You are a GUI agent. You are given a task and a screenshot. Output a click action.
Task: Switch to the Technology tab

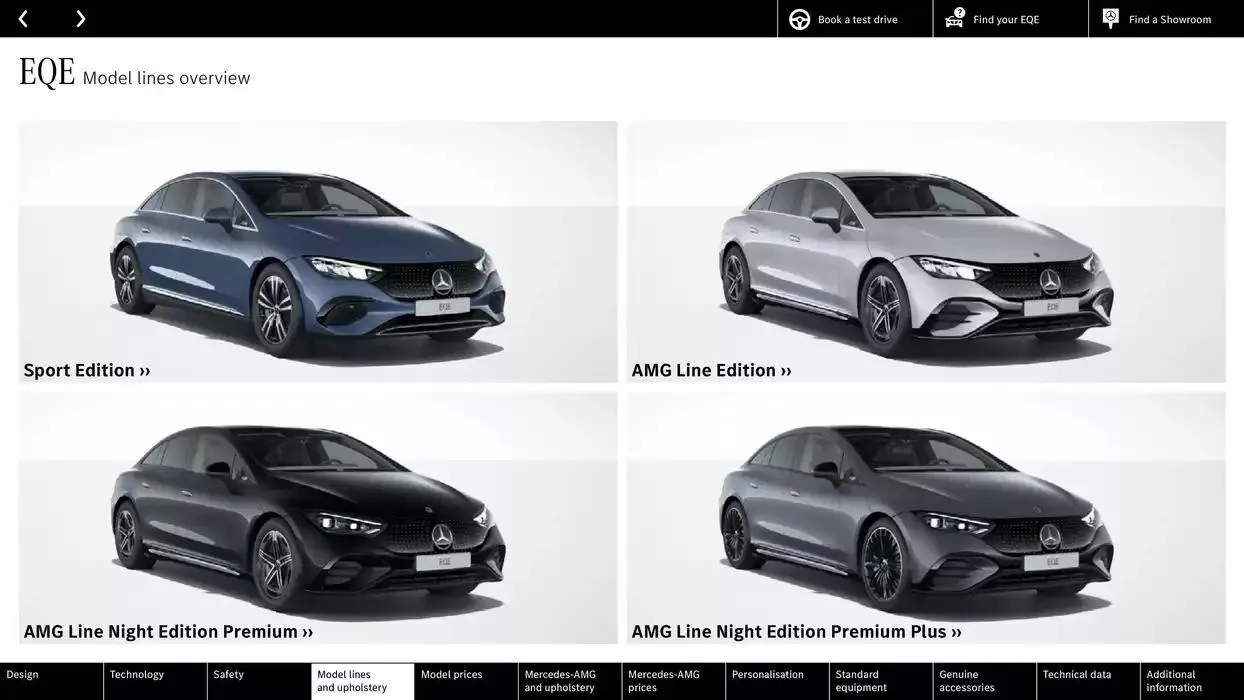click(155, 681)
